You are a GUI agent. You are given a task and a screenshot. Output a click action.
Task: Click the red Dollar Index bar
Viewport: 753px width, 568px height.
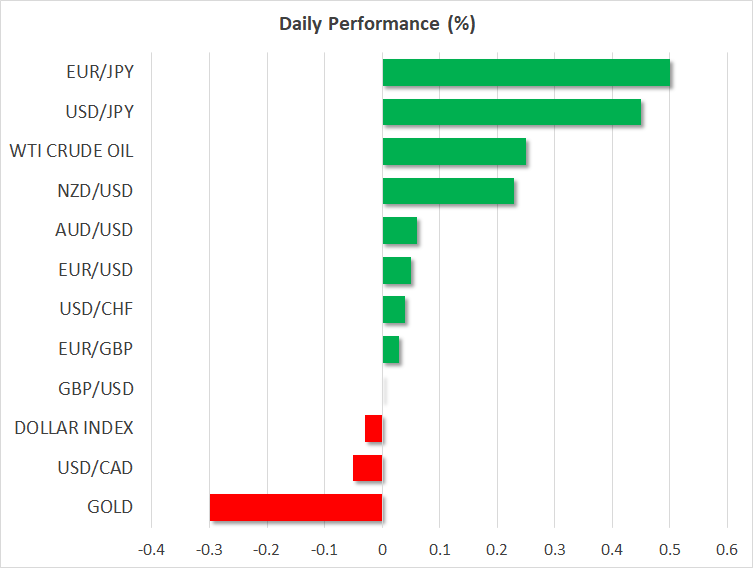[x=374, y=428]
